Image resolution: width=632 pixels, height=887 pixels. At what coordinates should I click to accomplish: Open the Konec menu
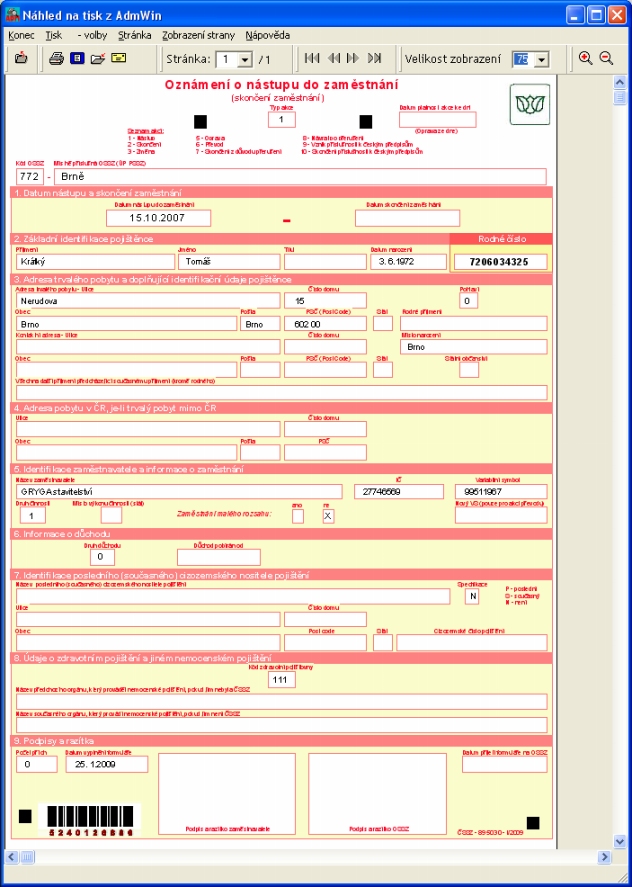22,35
